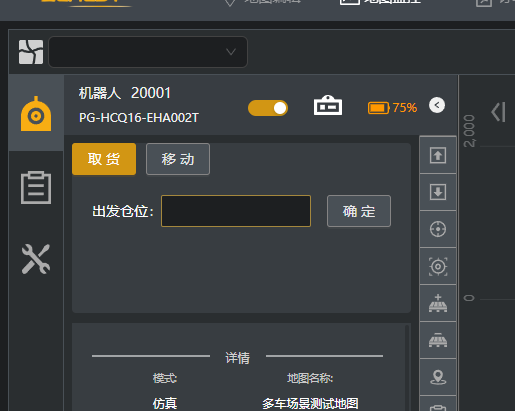Select the 取货 tab
515x411 pixels.
click(x=104, y=159)
